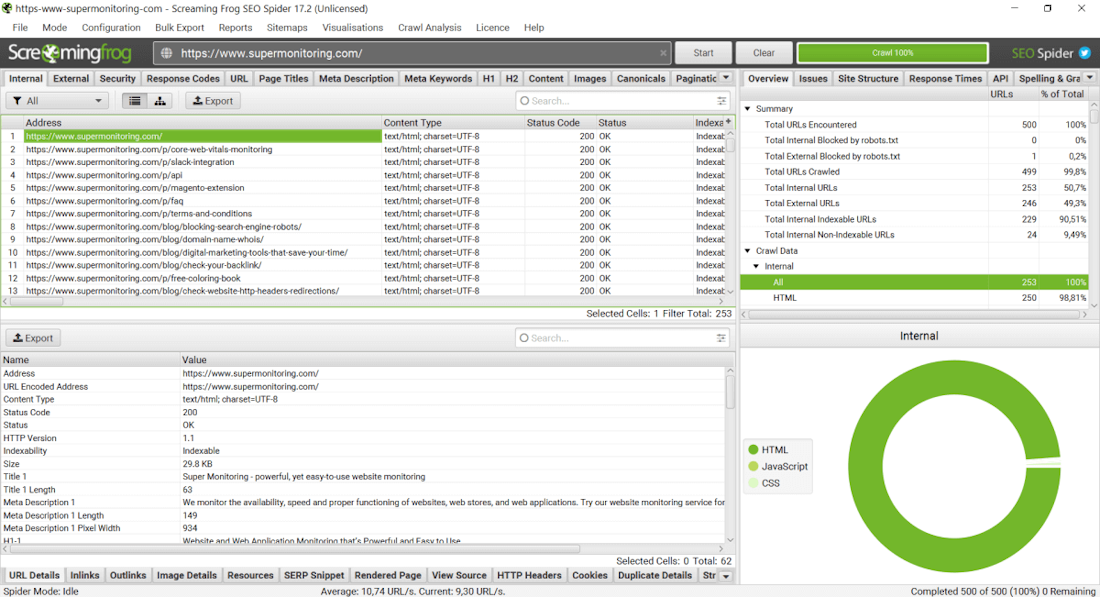Open search filter options in lower details panel

(x=722, y=338)
